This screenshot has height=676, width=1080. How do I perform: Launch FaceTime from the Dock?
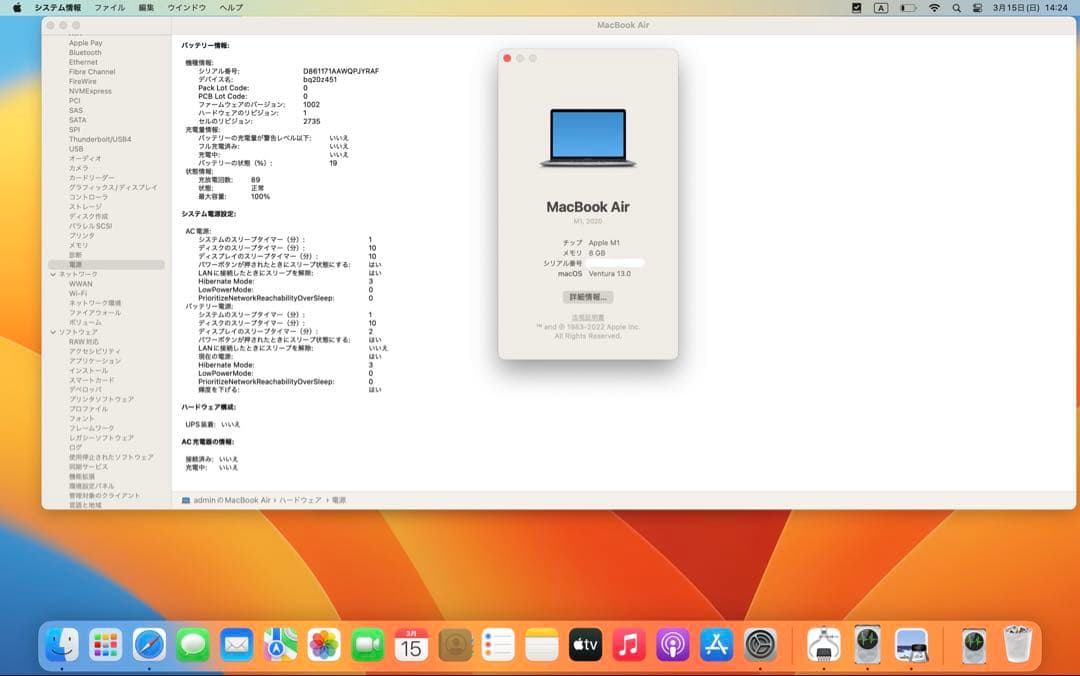(x=368, y=646)
